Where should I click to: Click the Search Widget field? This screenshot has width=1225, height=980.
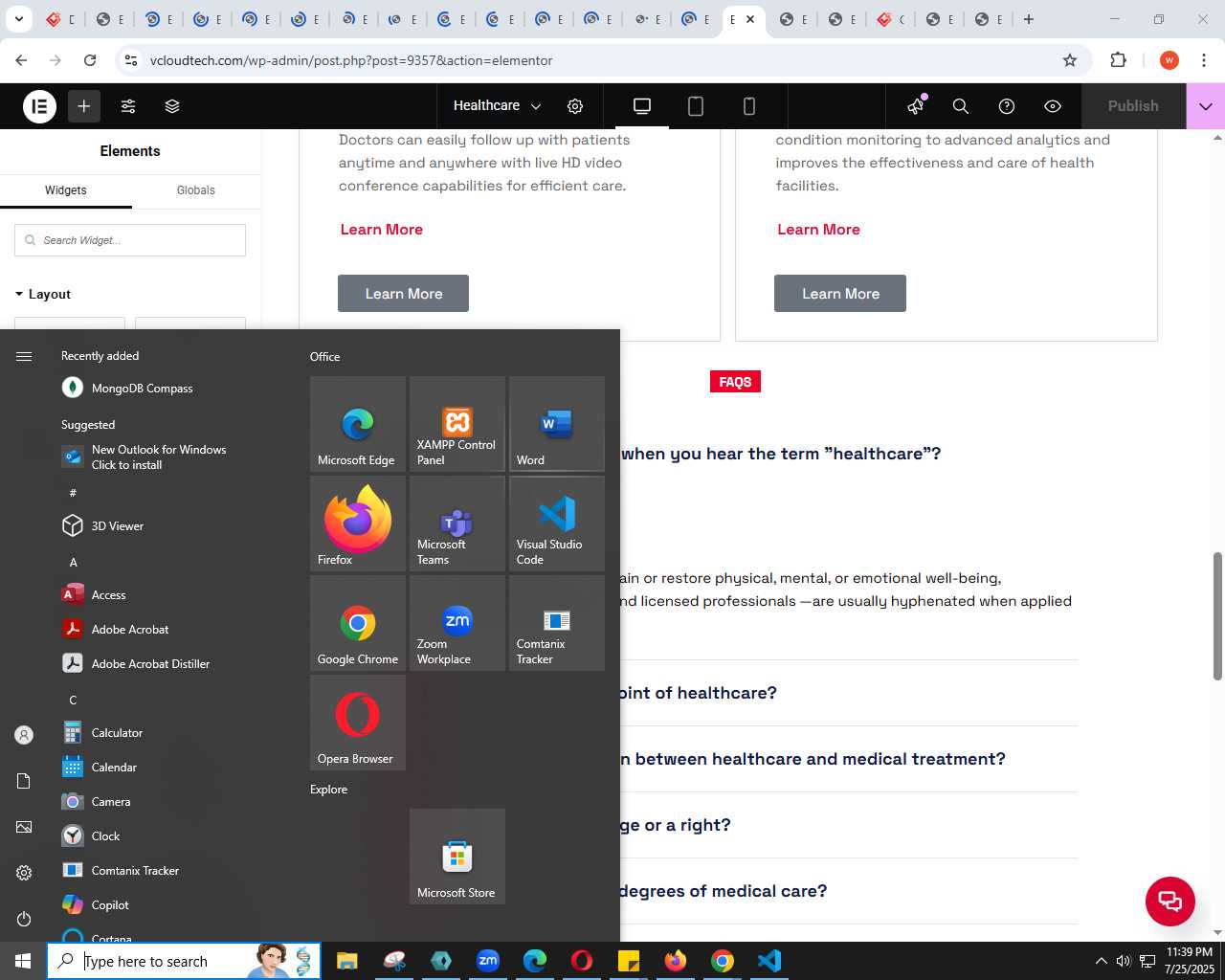130,240
